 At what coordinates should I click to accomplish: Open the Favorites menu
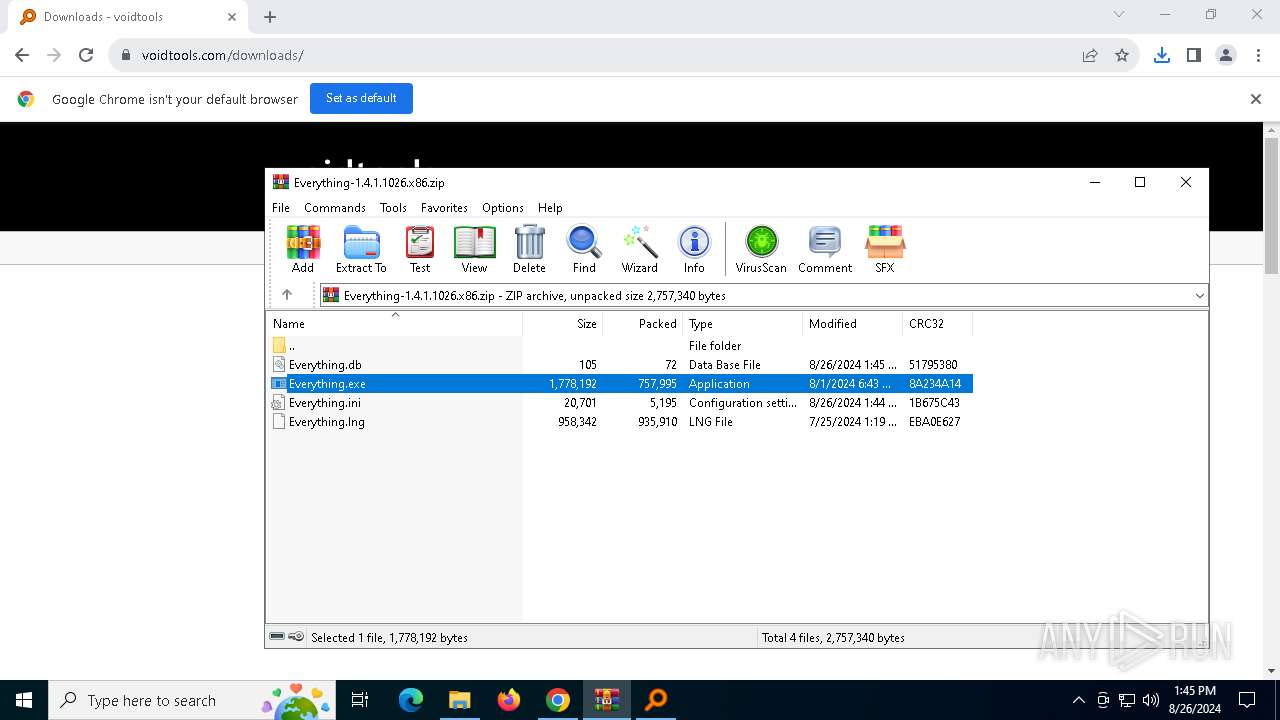pos(444,208)
